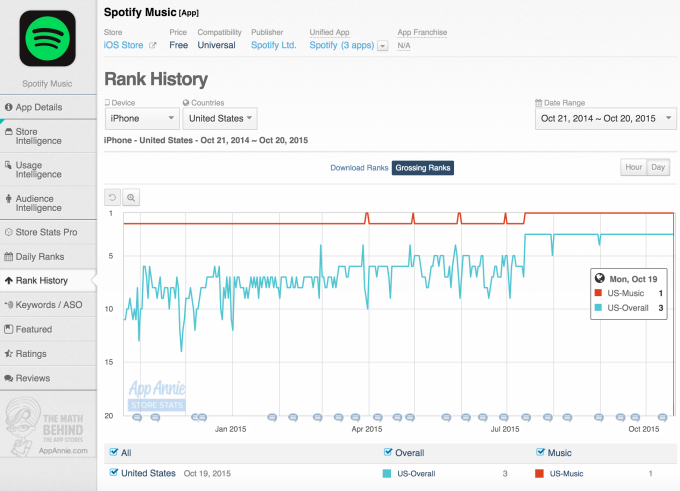Go to Store Stats Pro

tap(48, 232)
